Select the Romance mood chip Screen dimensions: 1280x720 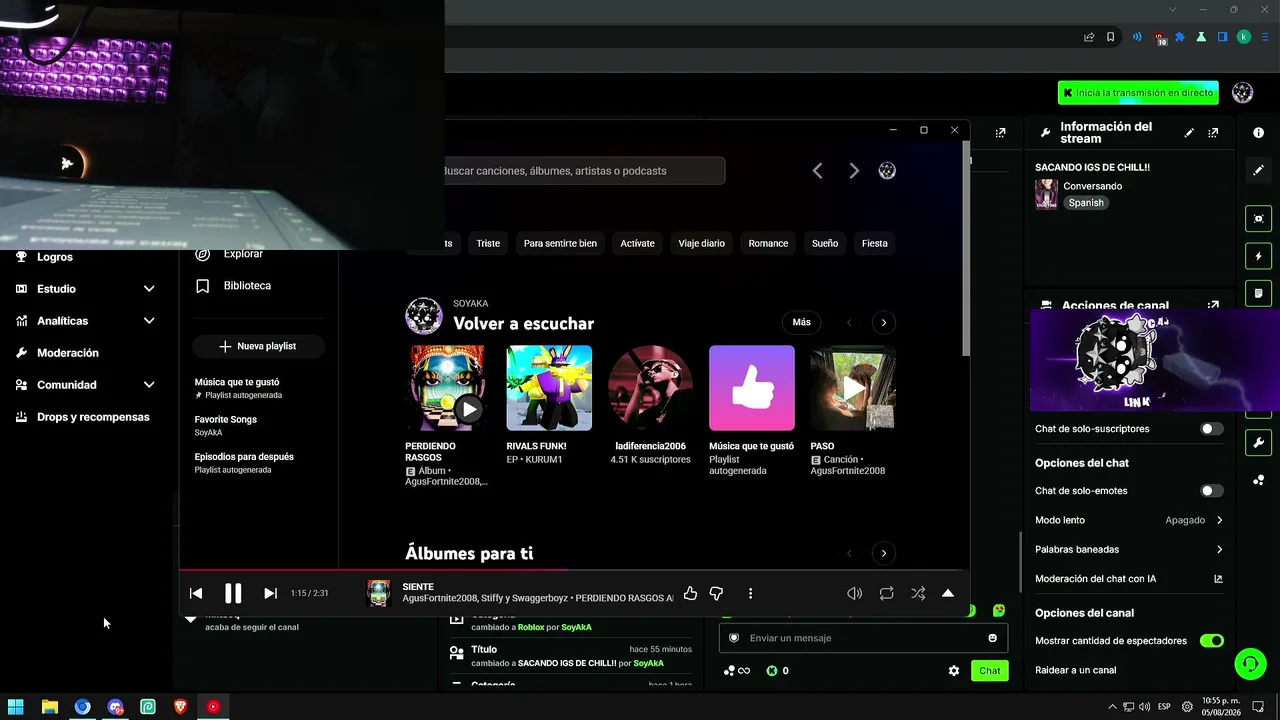pyautogui.click(x=768, y=243)
